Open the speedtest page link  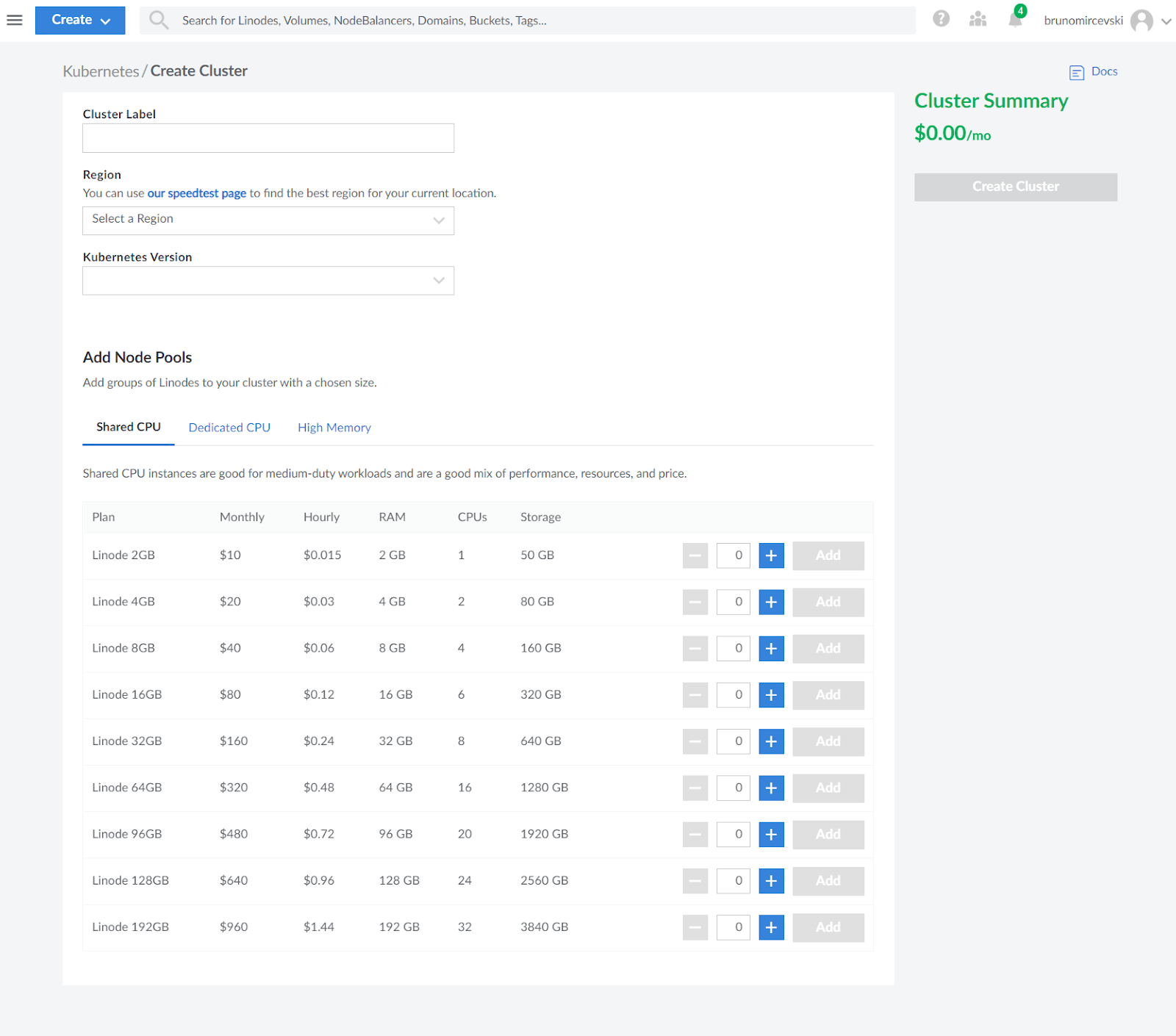pyautogui.click(x=197, y=193)
